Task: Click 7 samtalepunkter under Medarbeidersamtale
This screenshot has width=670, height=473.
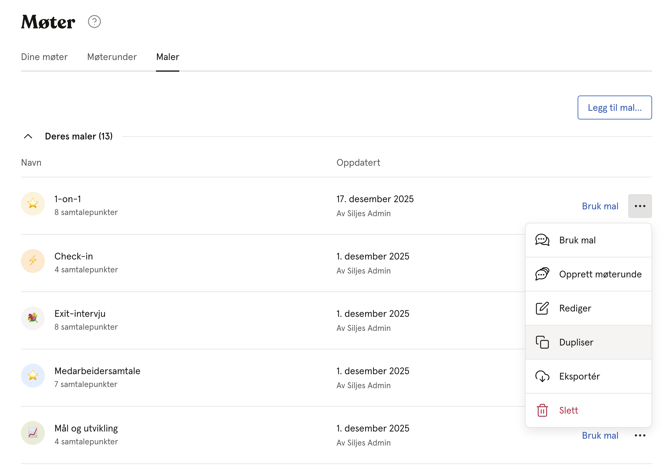Action: click(x=85, y=384)
